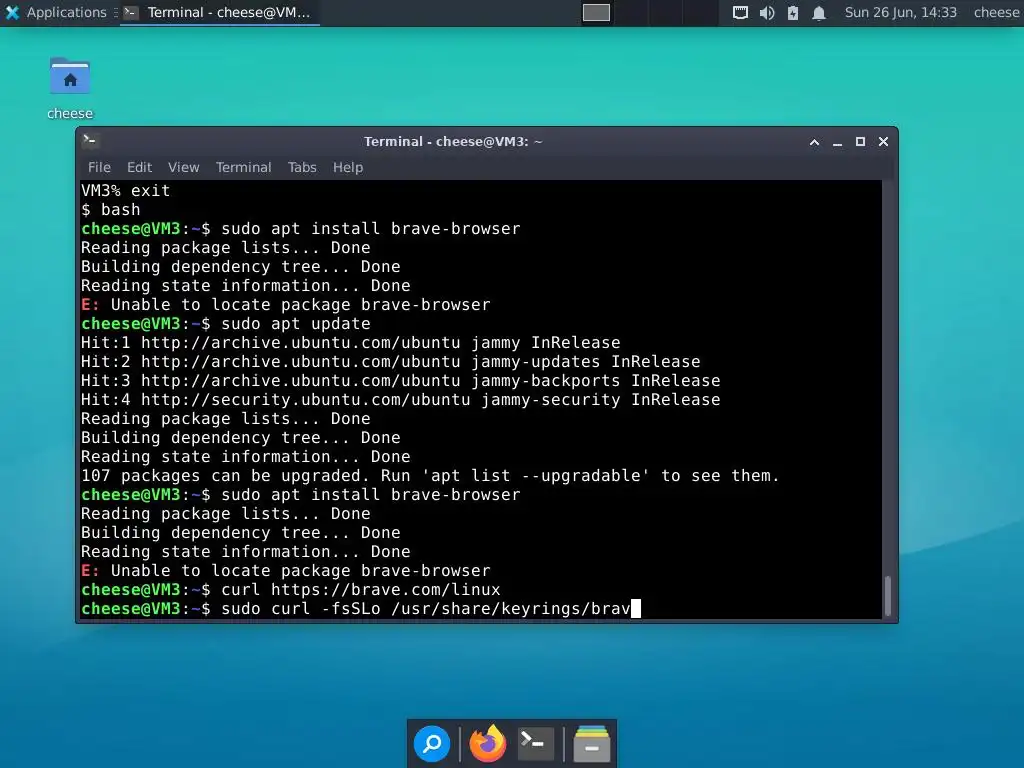Click the clock showing Sun 26 Jun, 14:33
The width and height of the screenshot is (1024, 768).
901,12
